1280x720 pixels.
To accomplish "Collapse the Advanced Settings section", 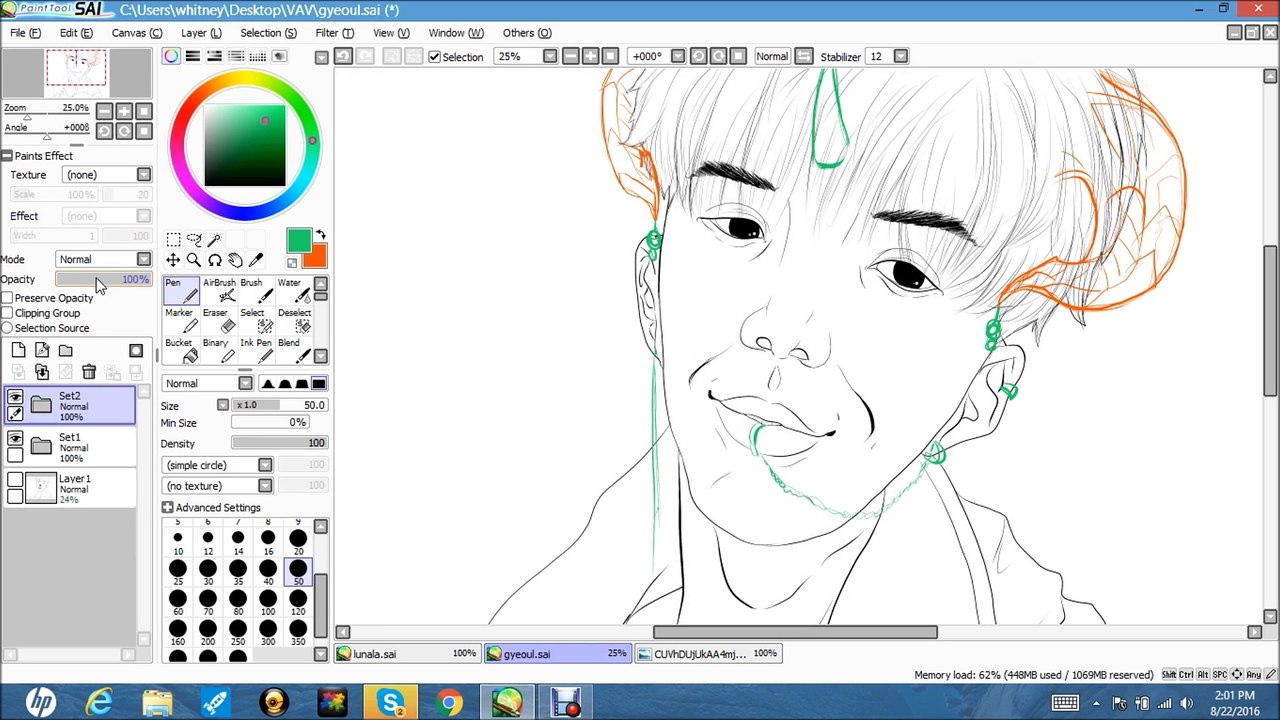I will [x=167, y=508].
